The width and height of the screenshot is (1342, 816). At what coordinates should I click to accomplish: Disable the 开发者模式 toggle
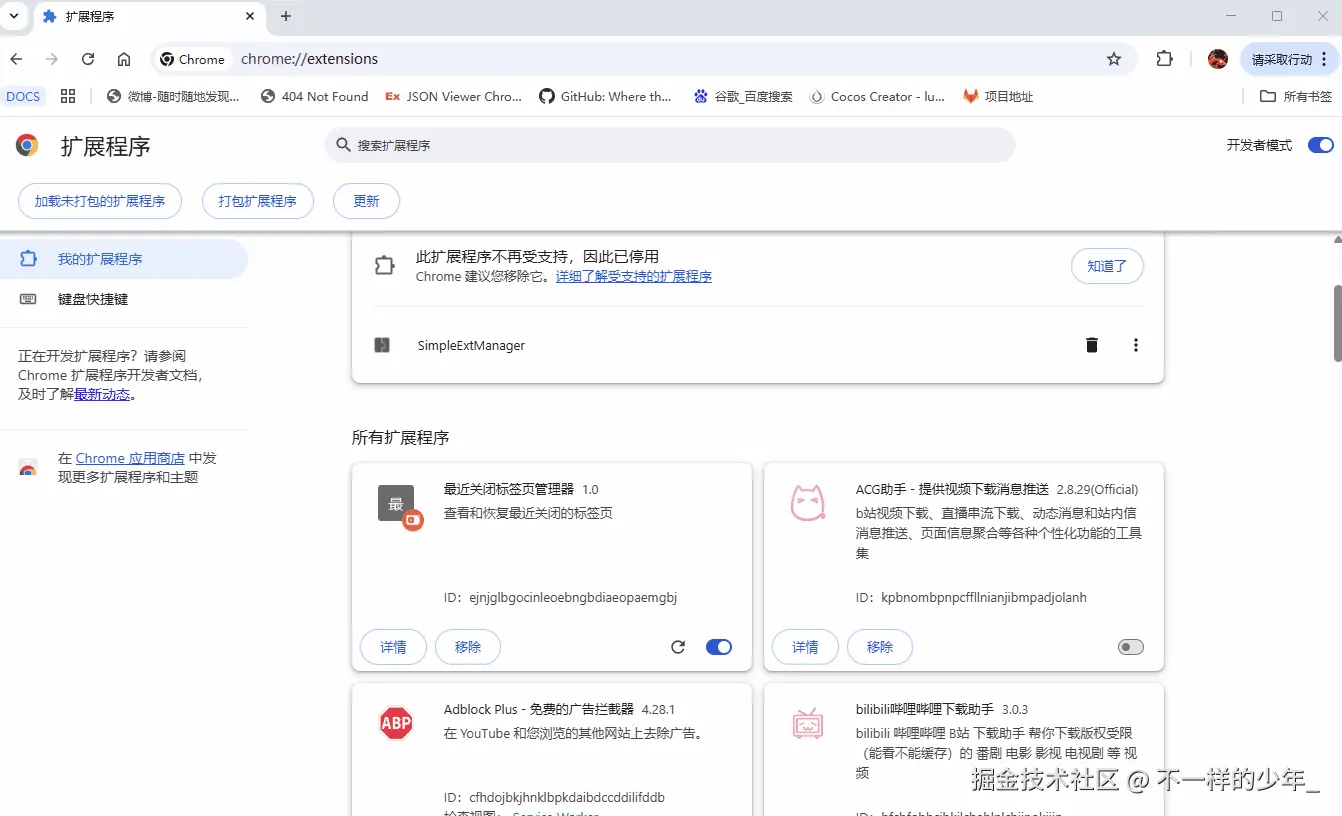[1320, 145]
